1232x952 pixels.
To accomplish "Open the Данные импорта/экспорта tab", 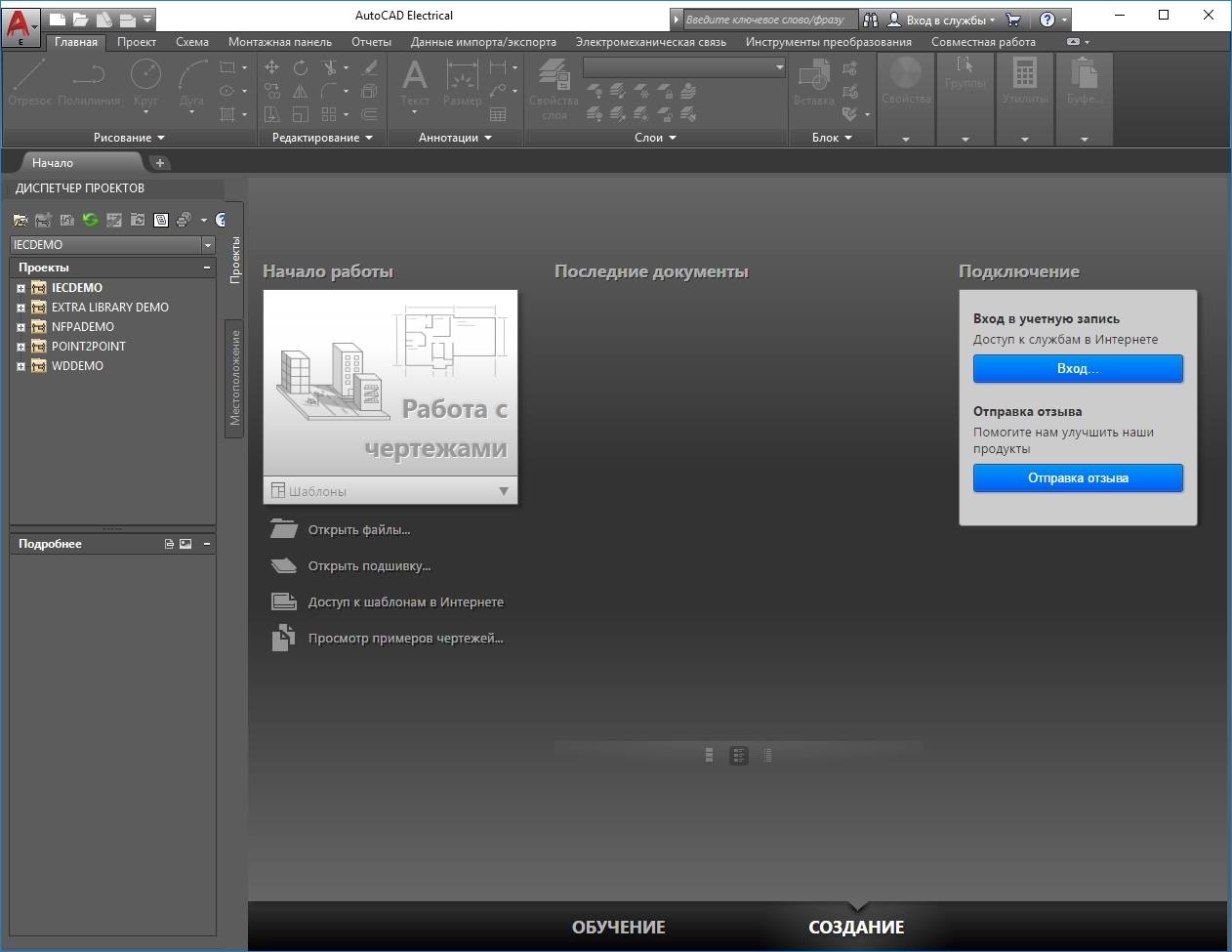I will pyautogui.click(x=483, y=42).
